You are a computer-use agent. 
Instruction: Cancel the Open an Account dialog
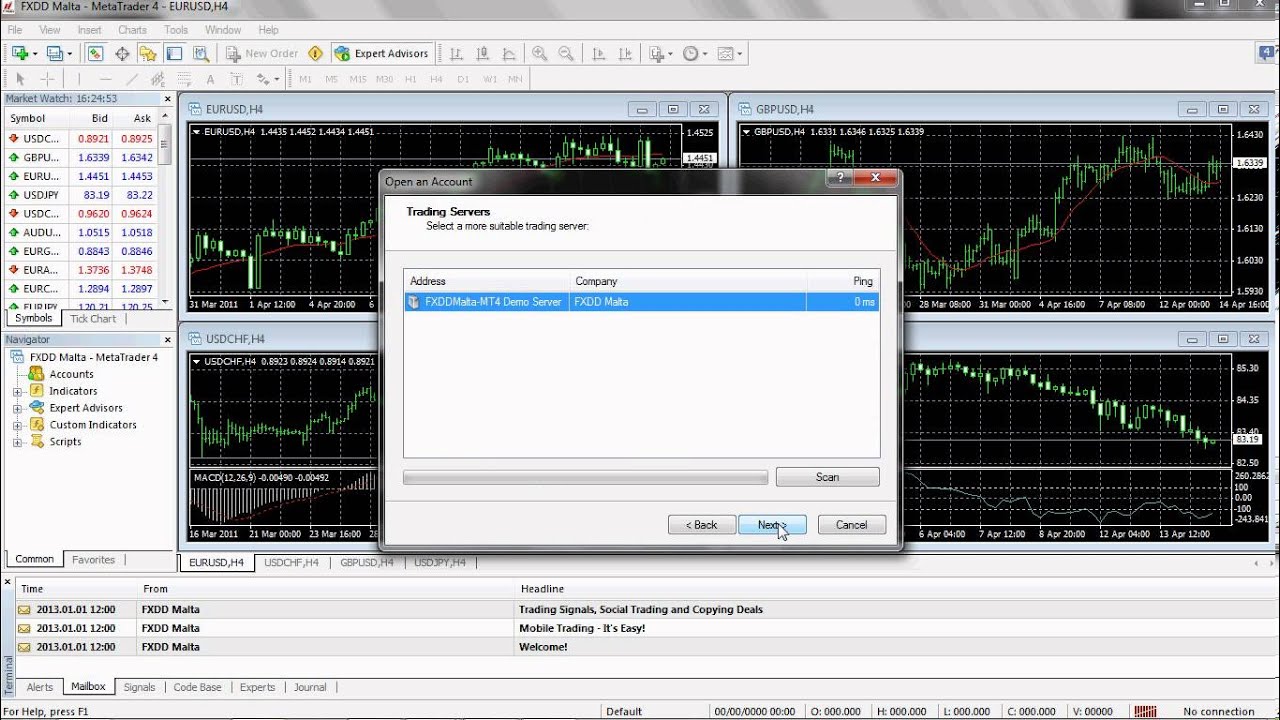[852, 525]
